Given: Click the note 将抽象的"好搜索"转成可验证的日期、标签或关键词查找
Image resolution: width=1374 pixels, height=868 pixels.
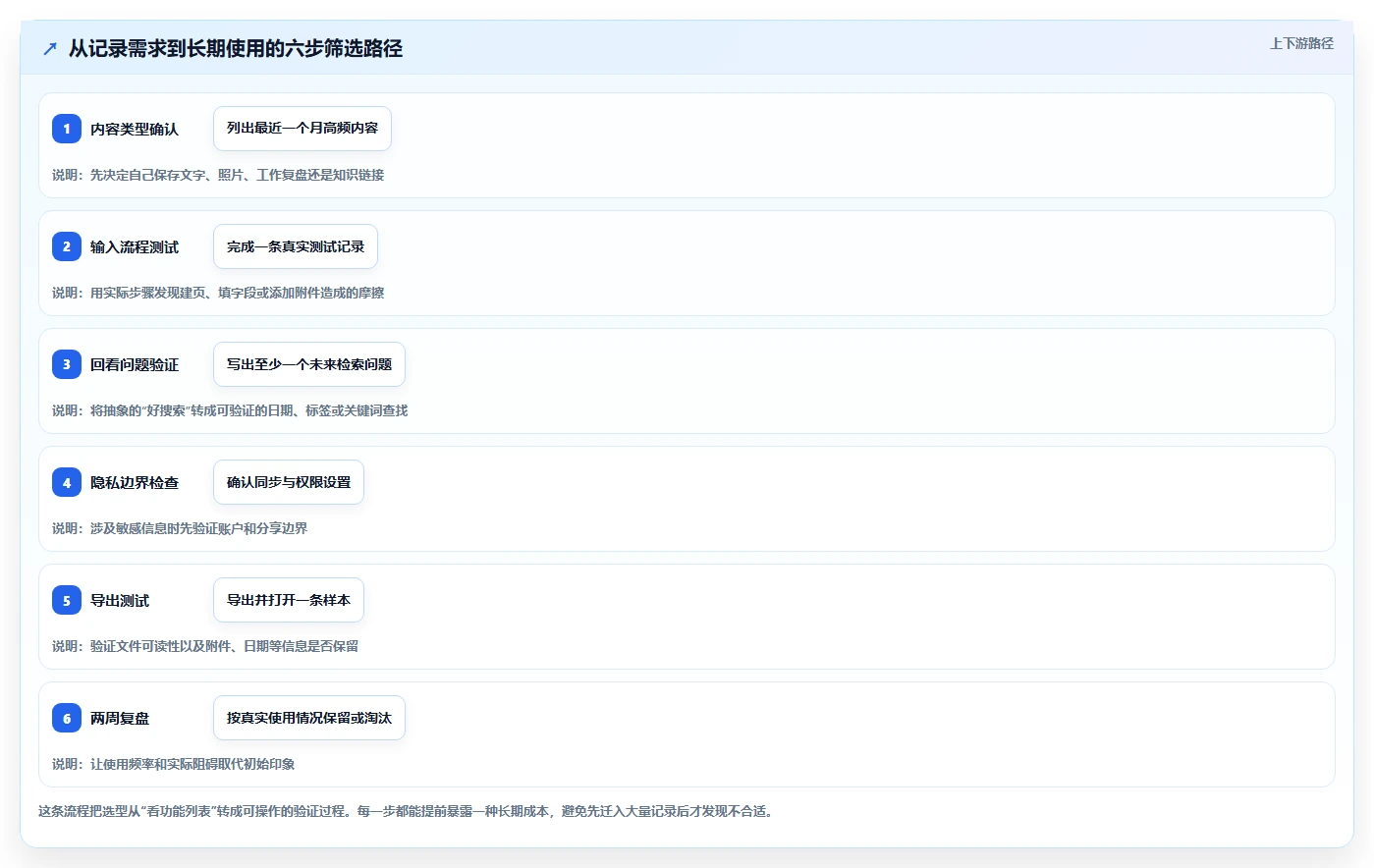Looking at the screenshot, I should pyautogui.click(x=248, y=410).
